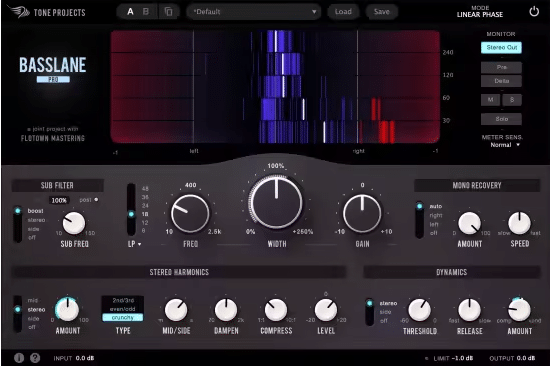Click the sub filter 100% value field
This screenshot has width=550, height=366.
point(59,200)
